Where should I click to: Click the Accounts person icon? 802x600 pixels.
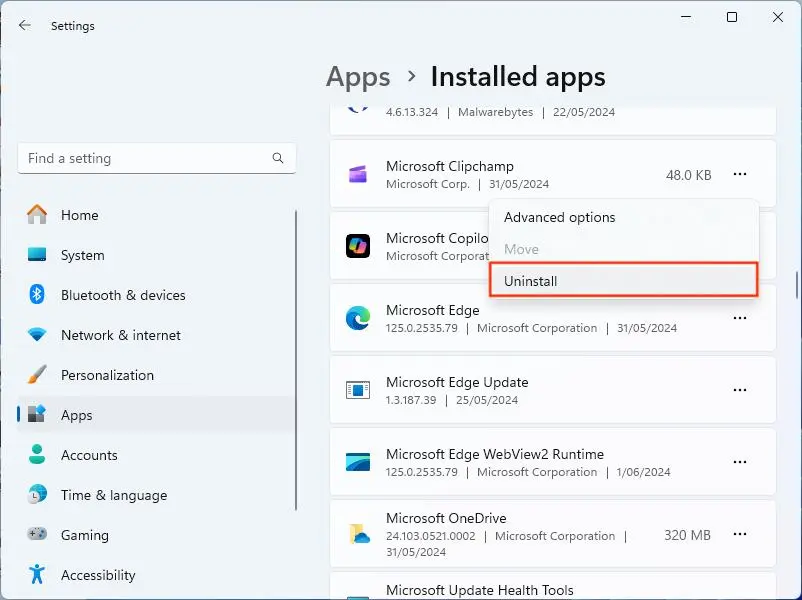click(37, 455)
